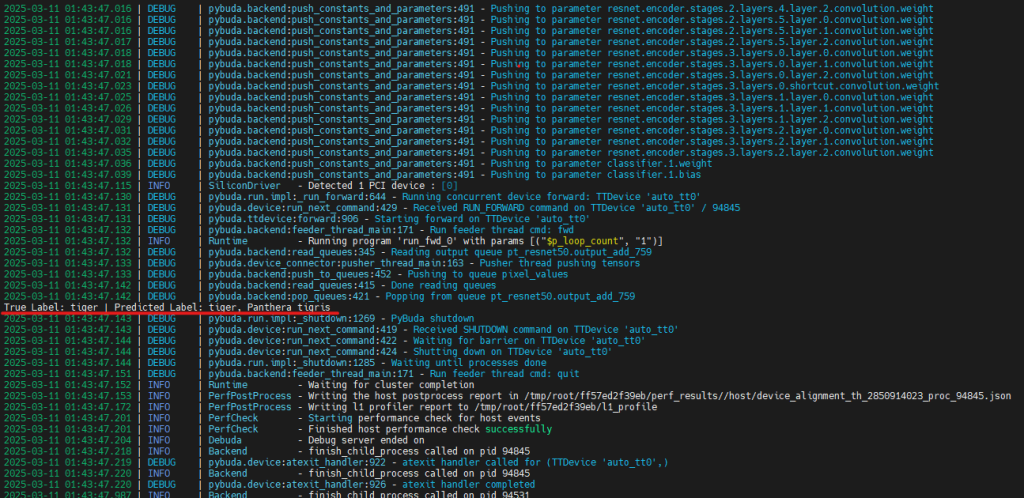Select 'Pushing to queue pixel_values' text

coord(488,275)
